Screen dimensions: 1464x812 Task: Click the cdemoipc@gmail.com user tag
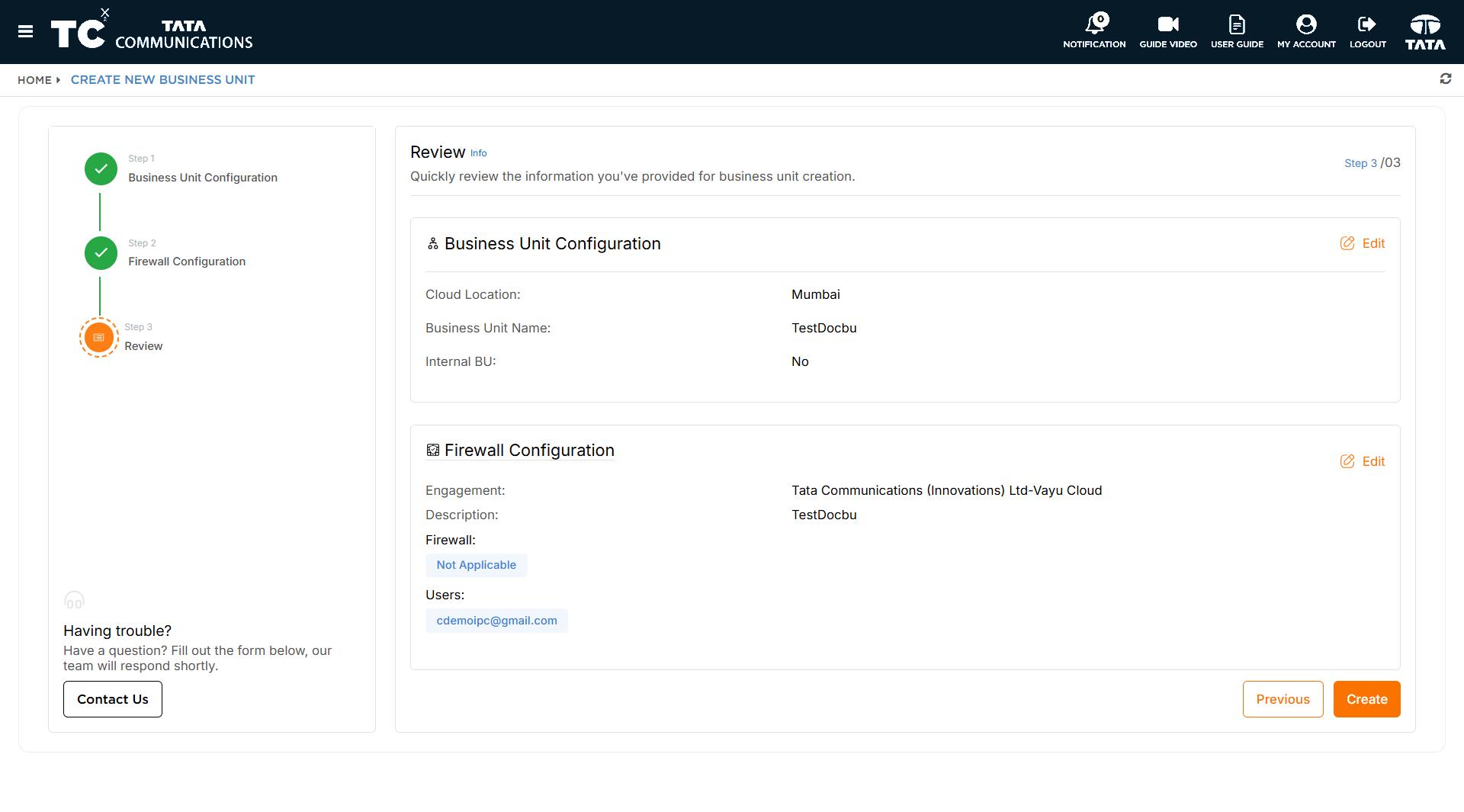click(x=496, y=621)
